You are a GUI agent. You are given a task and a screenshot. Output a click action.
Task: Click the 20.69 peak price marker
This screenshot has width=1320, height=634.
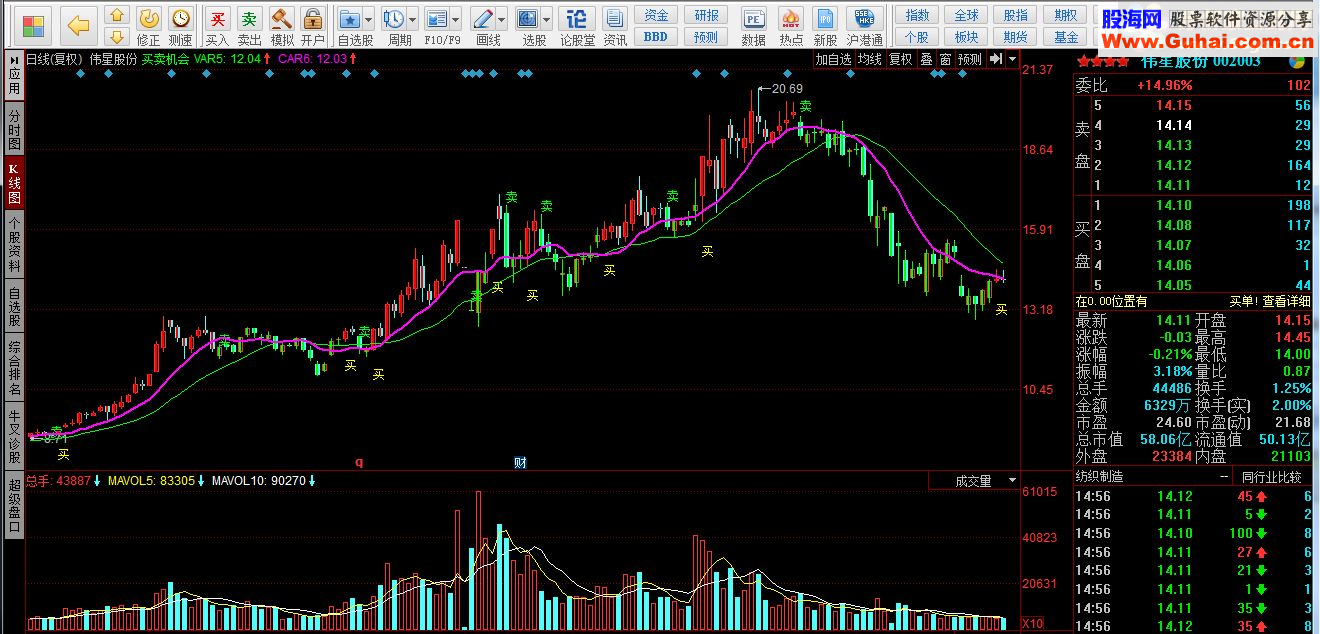[x=780, y=89]
